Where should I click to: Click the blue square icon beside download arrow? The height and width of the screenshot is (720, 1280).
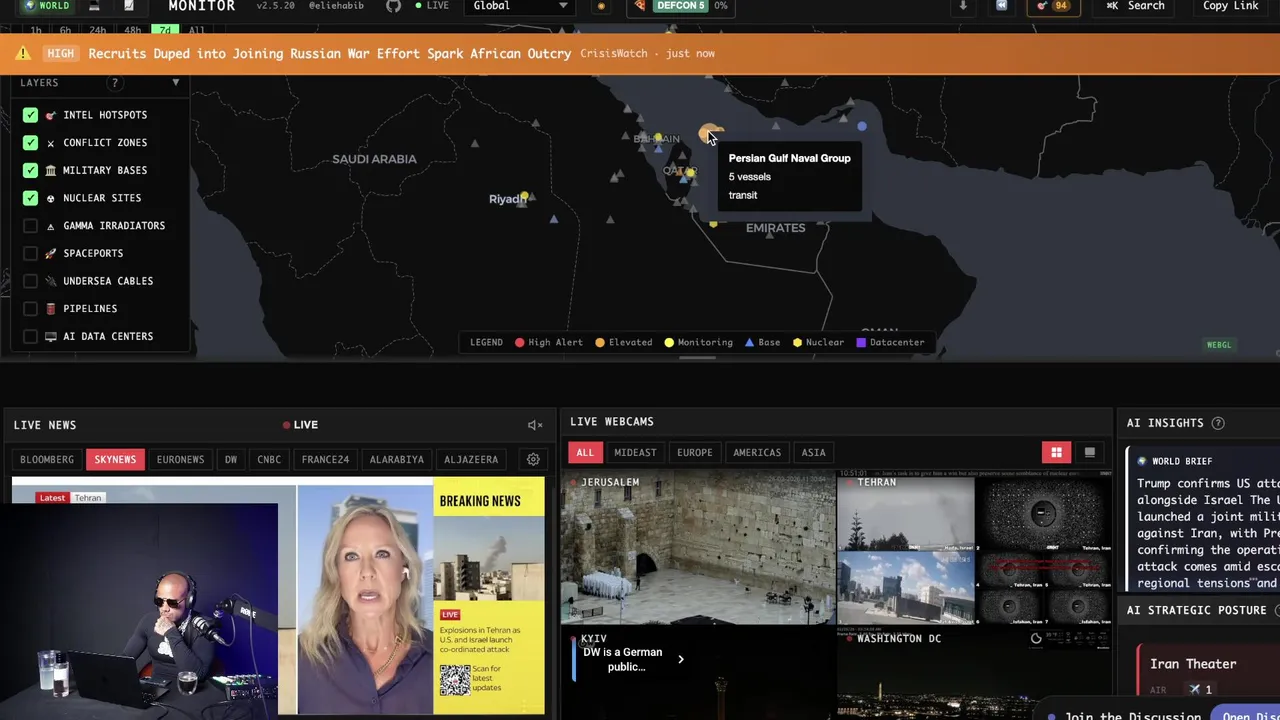[x=1001, y=6]
